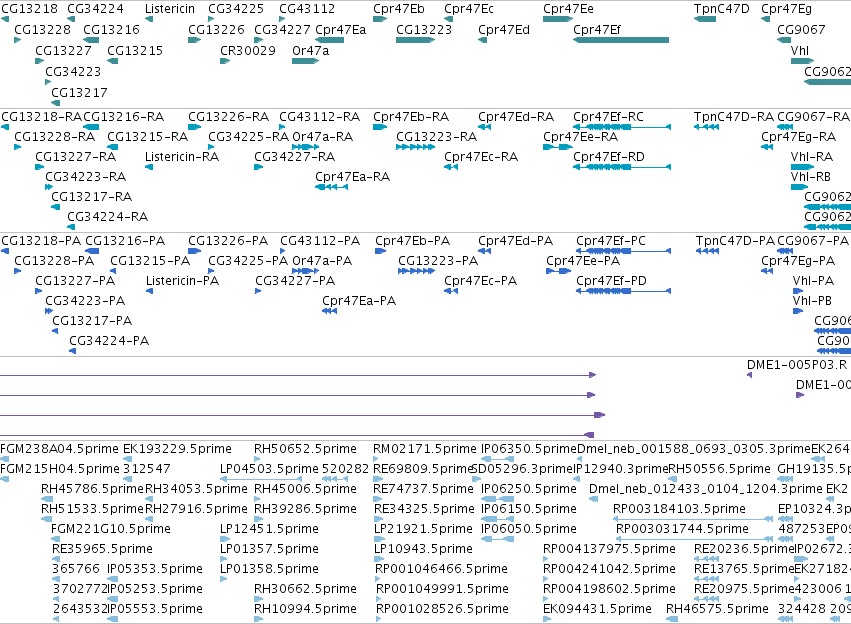Select the CG9067 gene label

(x=801, y=30)
